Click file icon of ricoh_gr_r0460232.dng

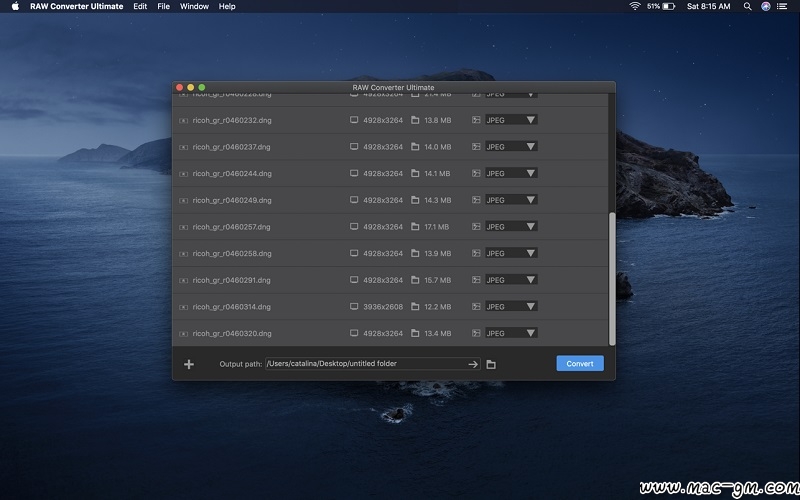point(183,120)
